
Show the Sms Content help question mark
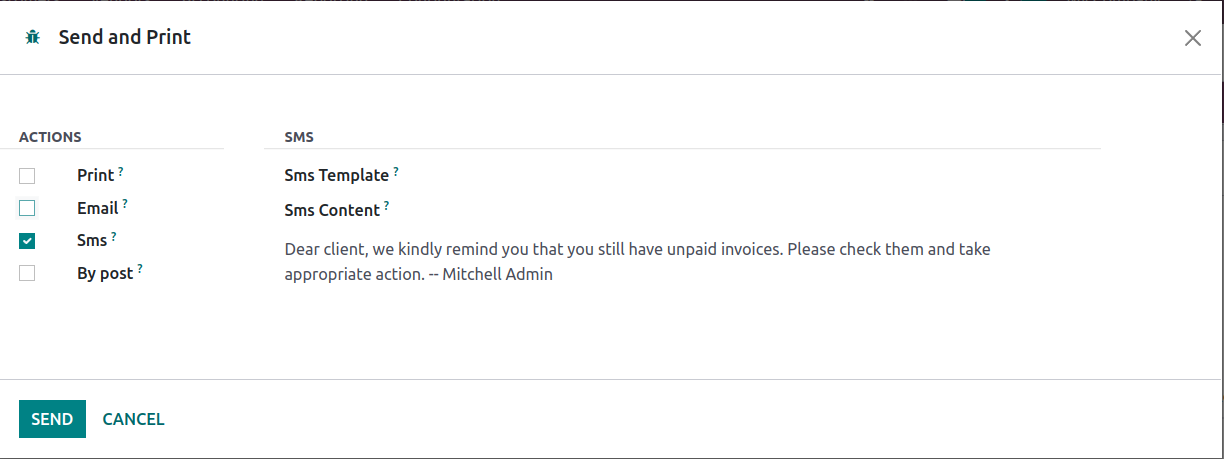pyautogui.click(x=387, y=206)
